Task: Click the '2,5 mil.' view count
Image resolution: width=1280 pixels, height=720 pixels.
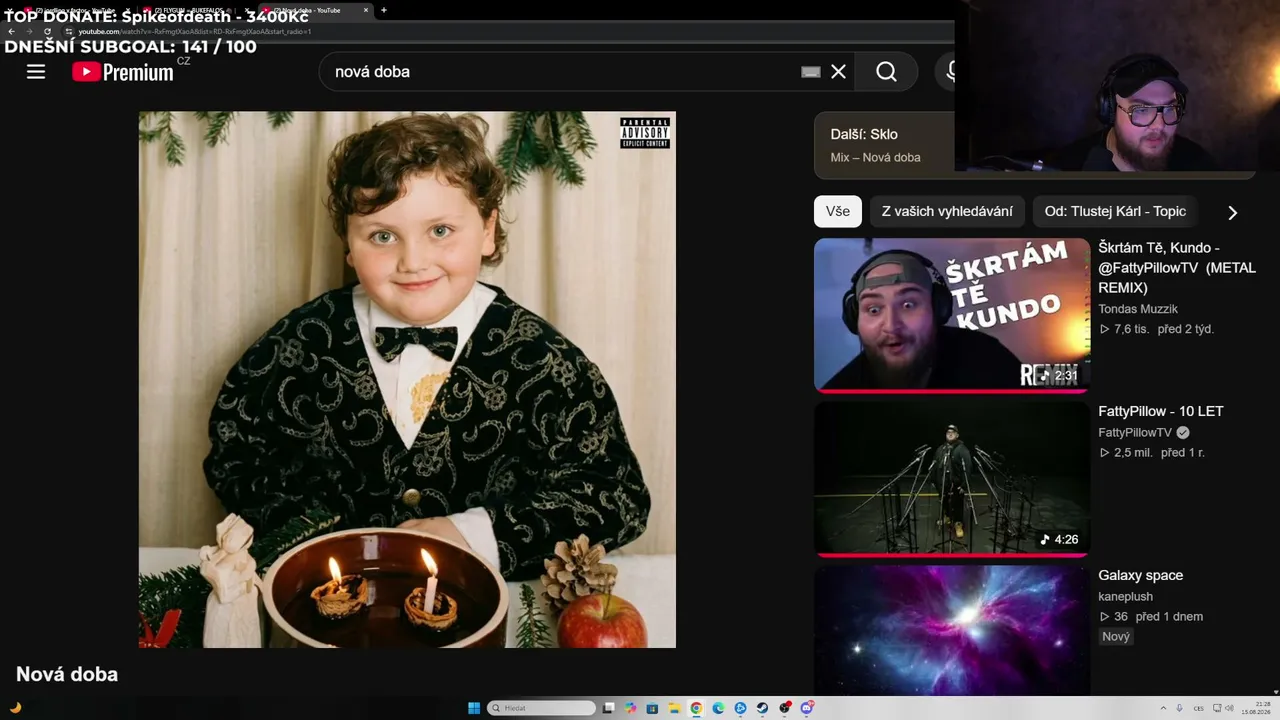Action: [1133, 452]
